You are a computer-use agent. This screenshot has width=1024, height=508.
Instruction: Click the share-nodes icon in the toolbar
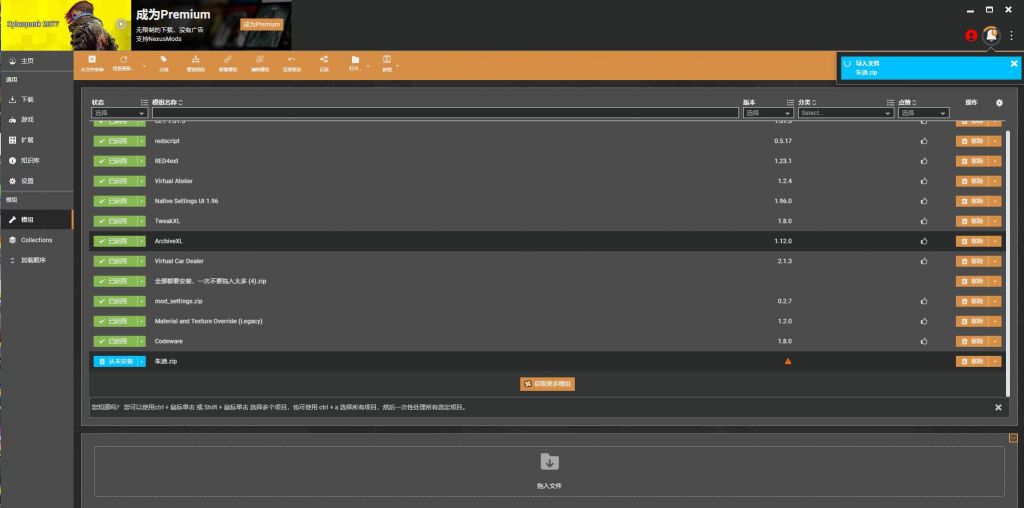324,59
